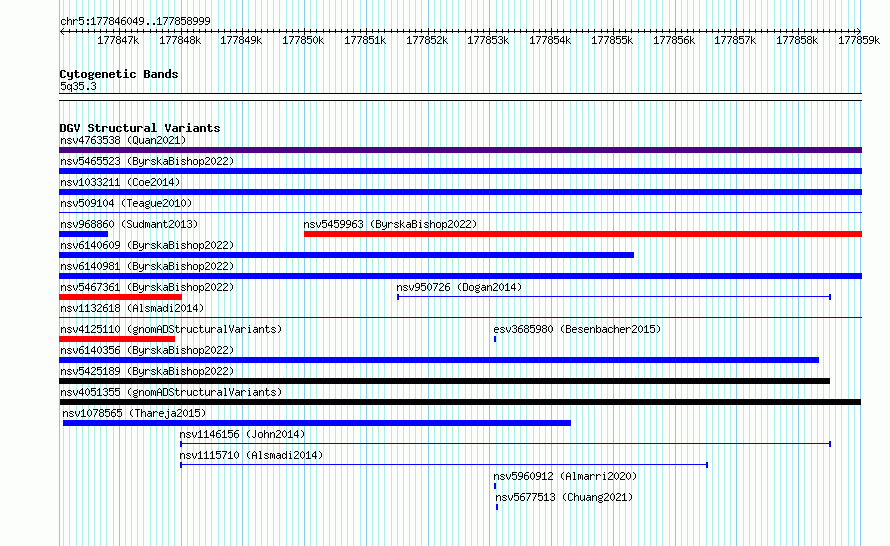
Task: Click ruler position 177852k
Action: [427, 40]
